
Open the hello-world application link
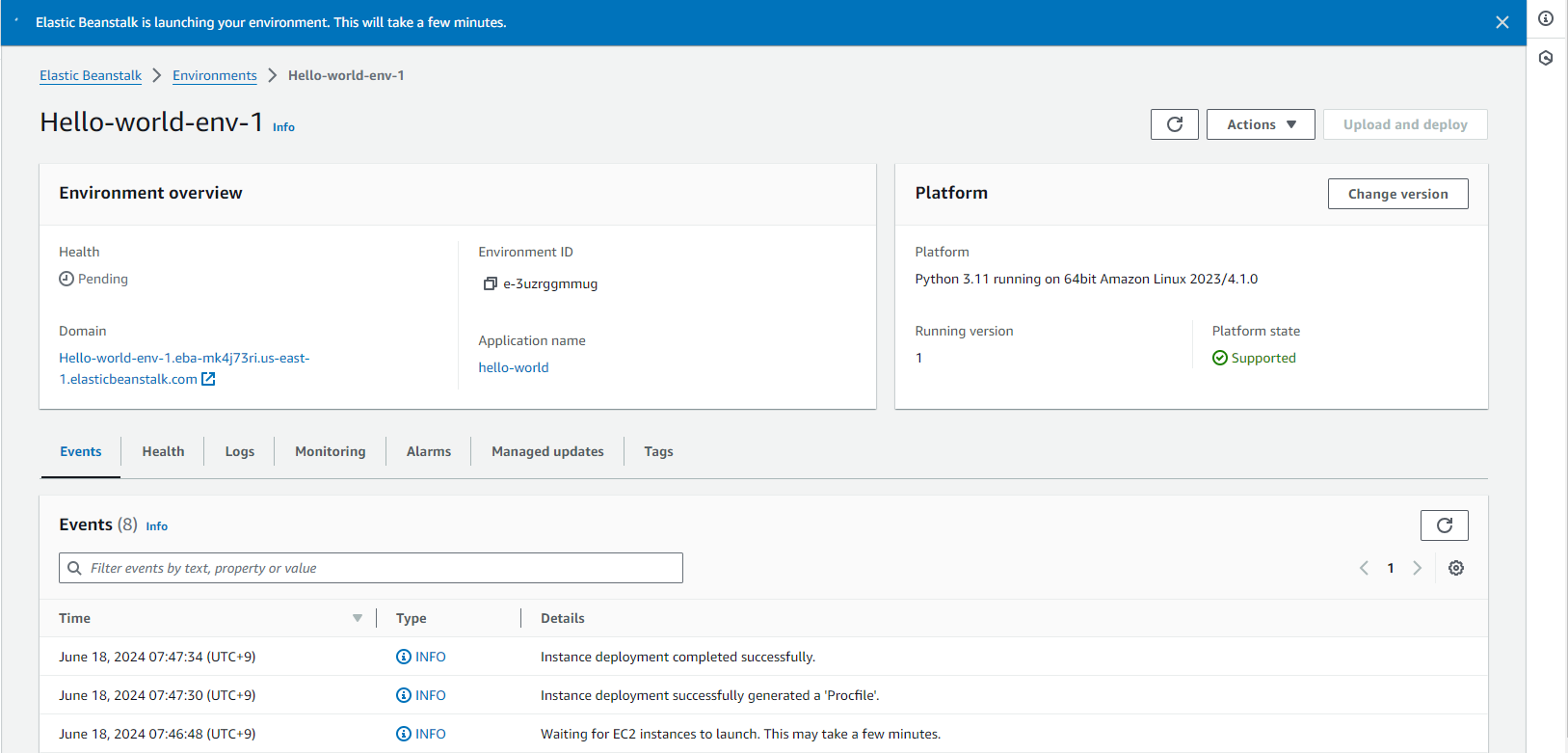point(514,367)
